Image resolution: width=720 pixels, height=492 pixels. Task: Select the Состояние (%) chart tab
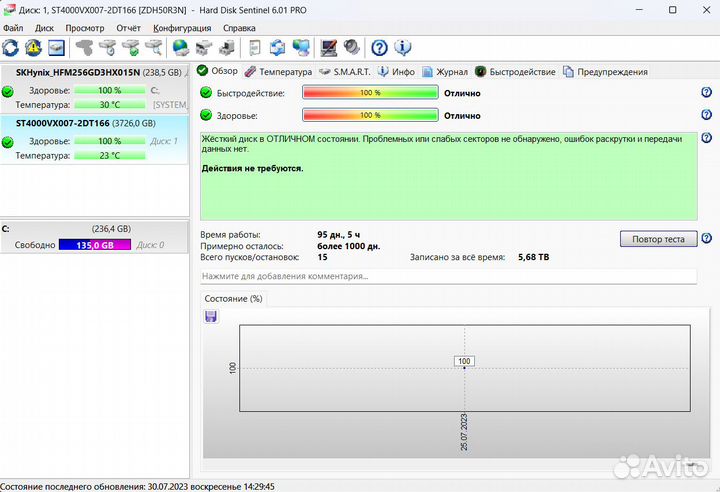tap(233, 299)
